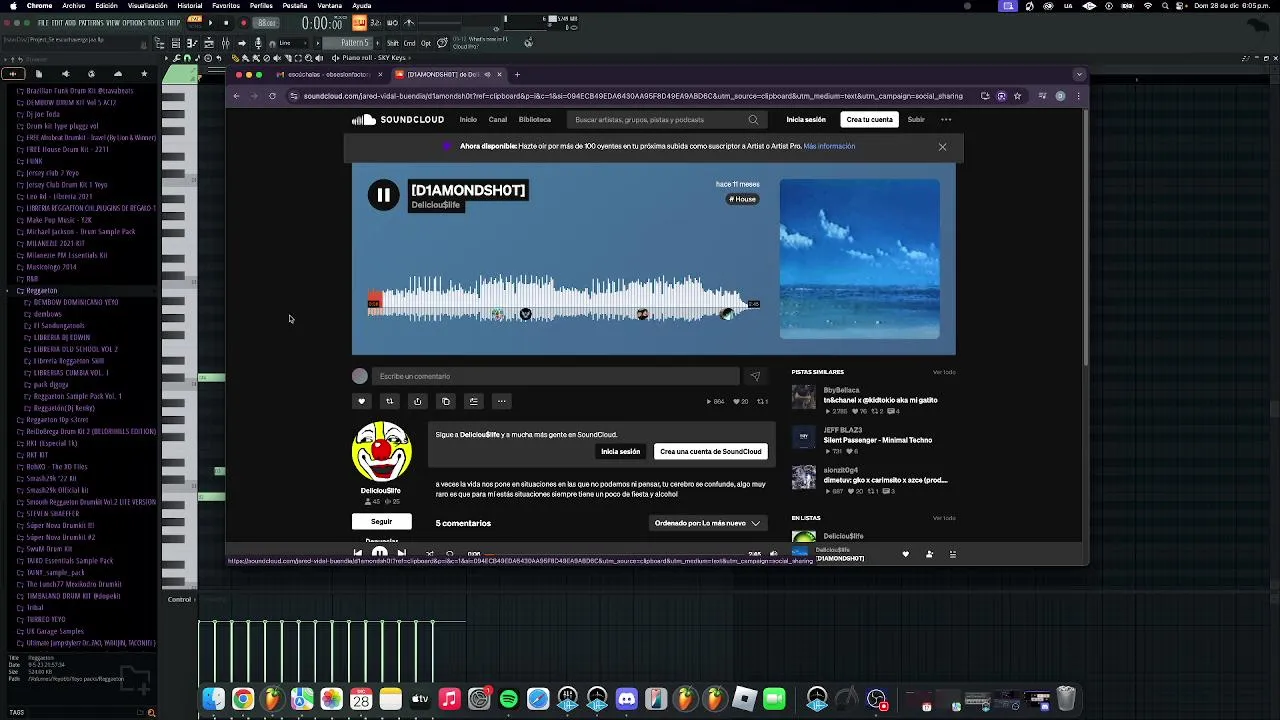The width and height of the screenshot is (1280, 720).
Task: Click Inicia sesión in SoundCloud header
Action: (x=806, y=120)
